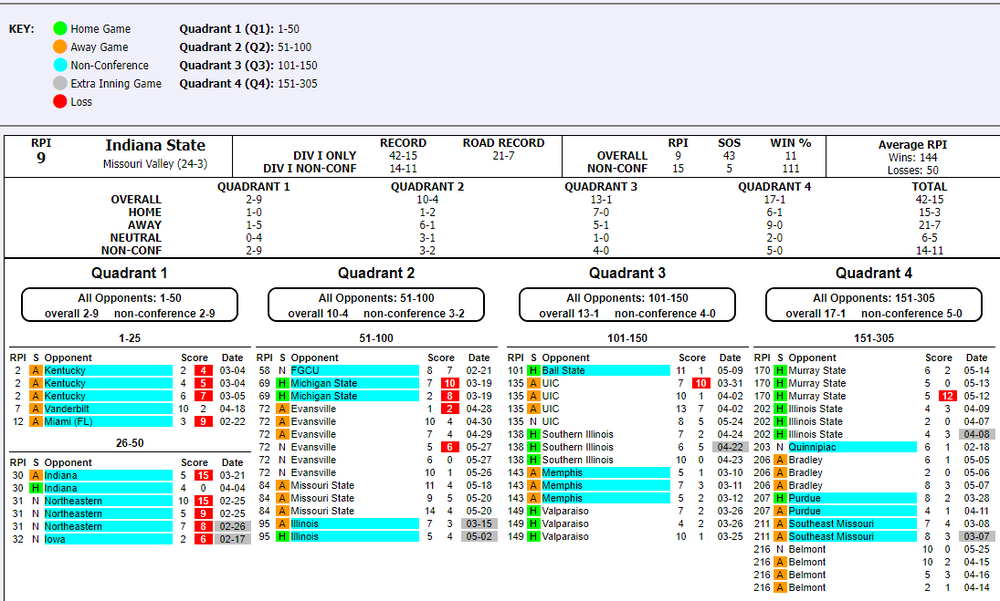This screenshot has width=1000, height=601.
Task: Select the cyan Non-Conference key circle
Action: pyautogui.click(x=60, y=65)
